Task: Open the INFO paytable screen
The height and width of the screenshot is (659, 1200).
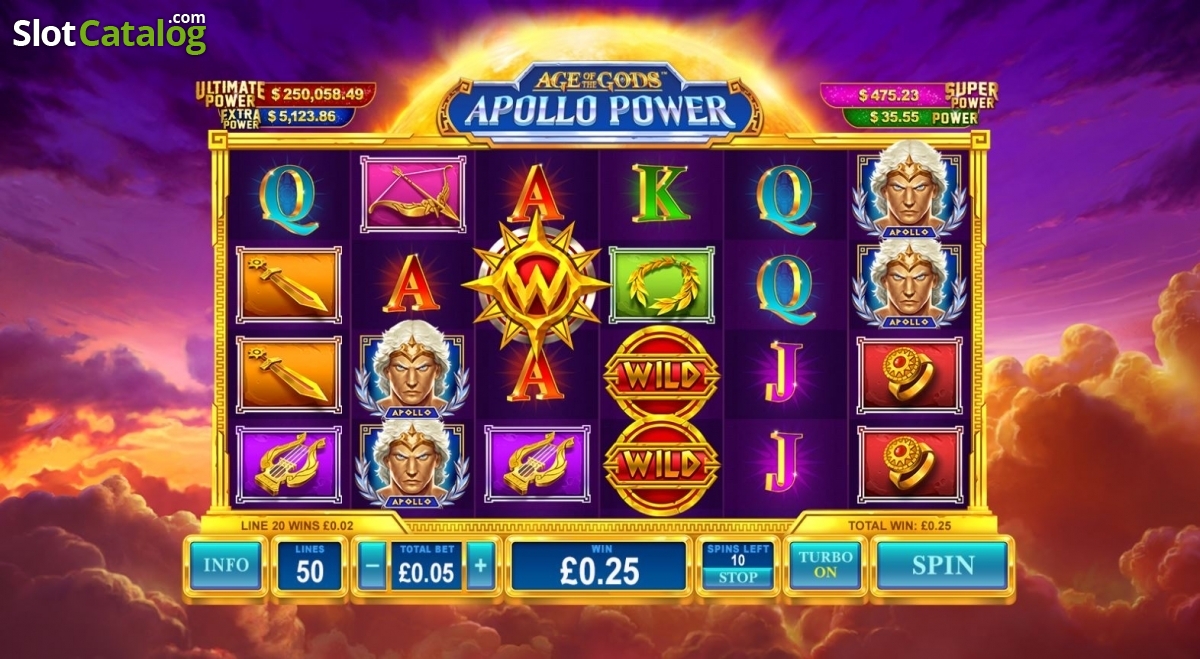Action: 226,565
